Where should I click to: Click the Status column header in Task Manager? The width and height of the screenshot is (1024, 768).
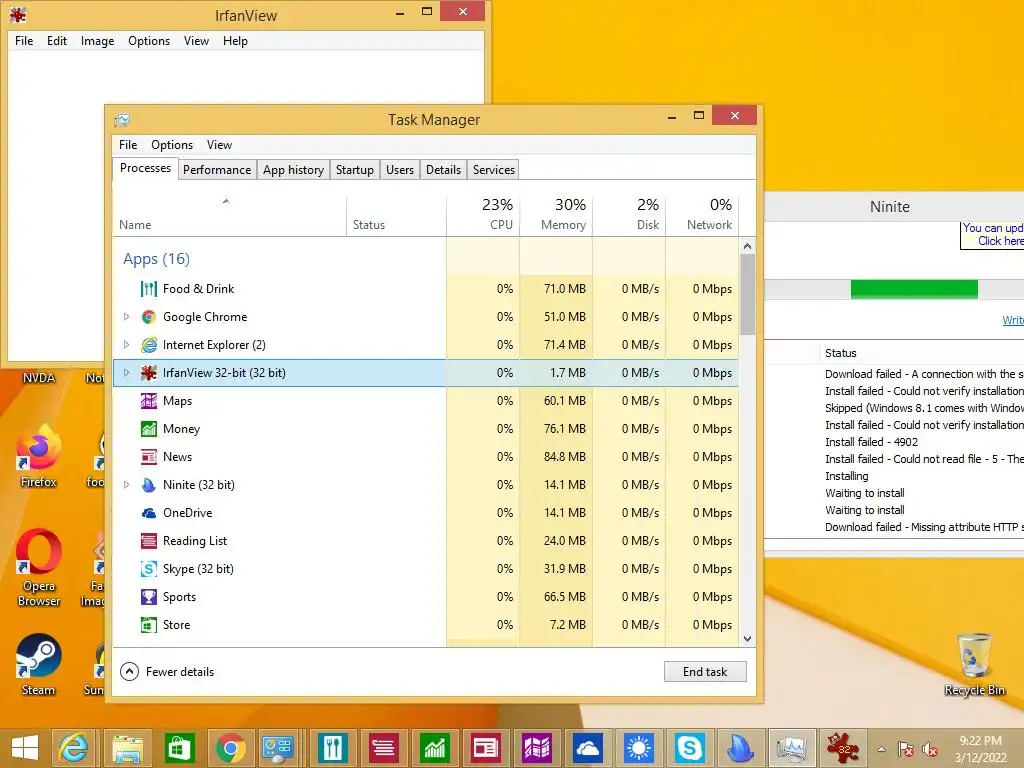pyautogui.click(x=396, y=216)
